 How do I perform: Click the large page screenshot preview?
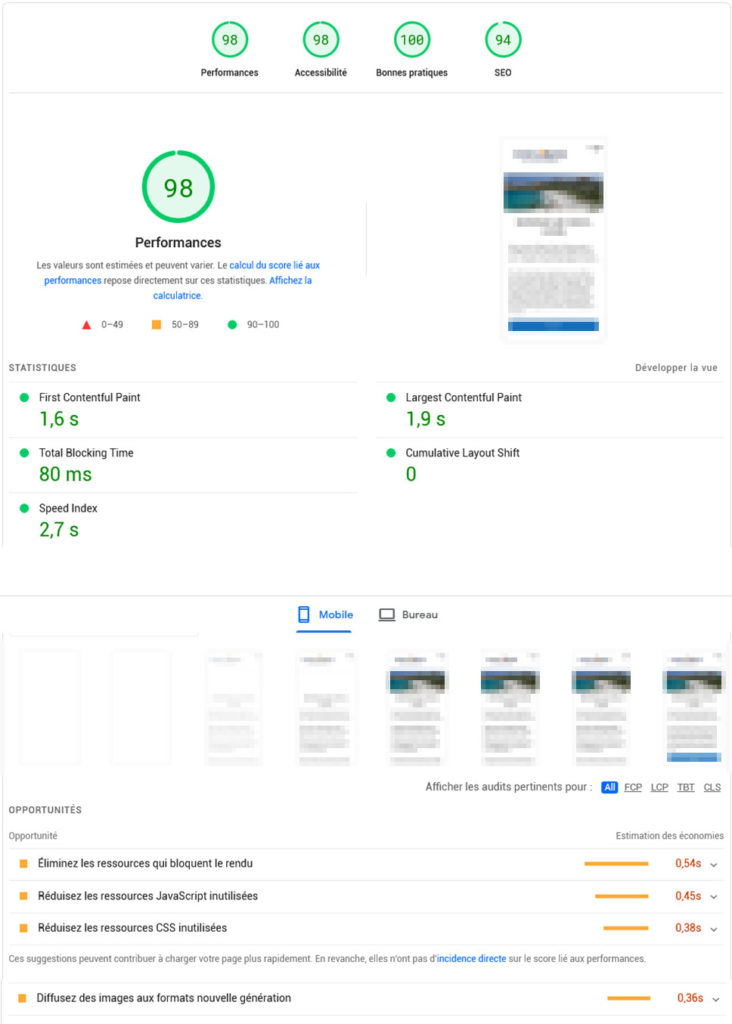tap(553, 240)
